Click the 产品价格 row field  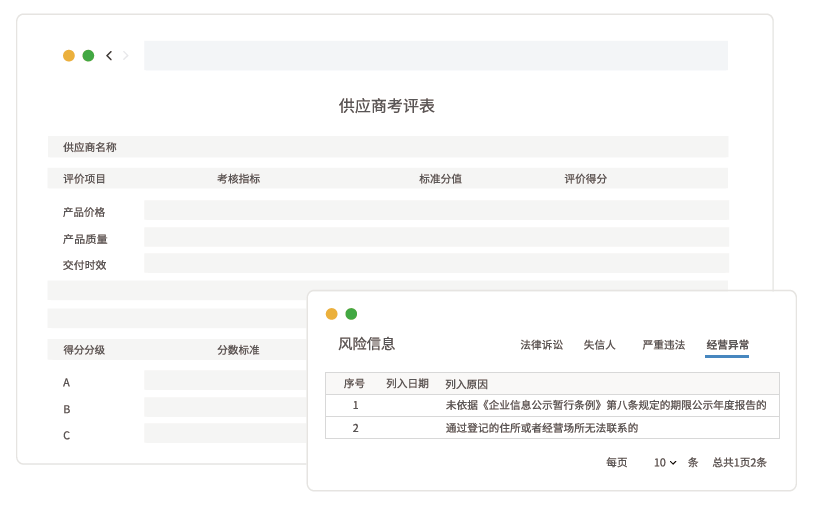[x=435, y=211]
